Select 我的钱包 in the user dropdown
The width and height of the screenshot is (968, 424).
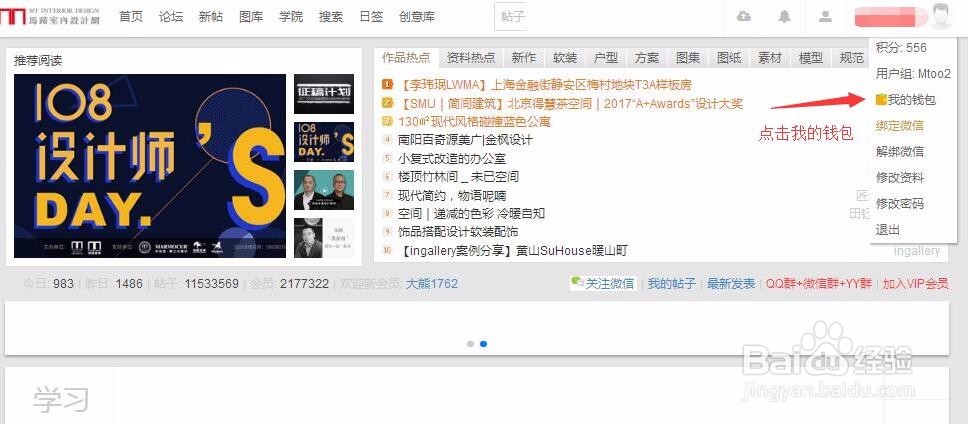tap(912, 99)
